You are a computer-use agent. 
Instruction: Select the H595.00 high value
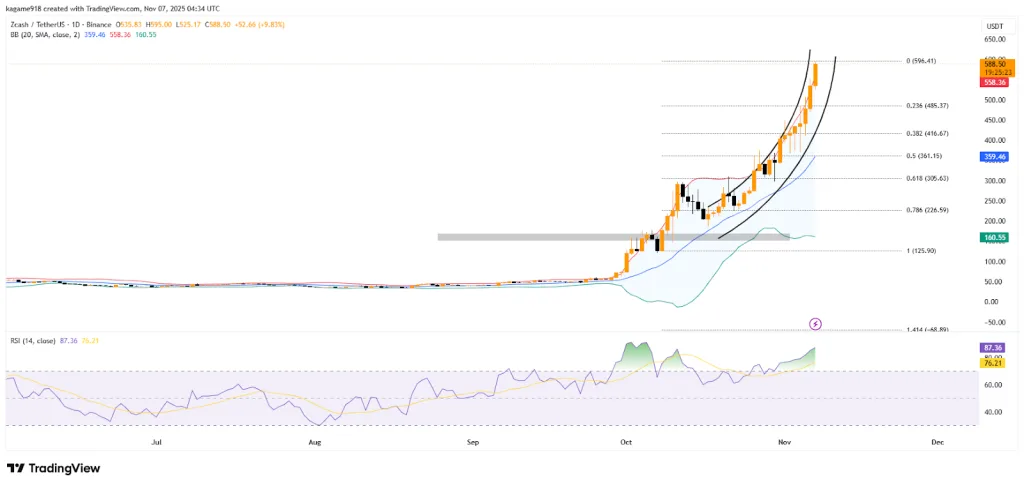pos(160,24)
